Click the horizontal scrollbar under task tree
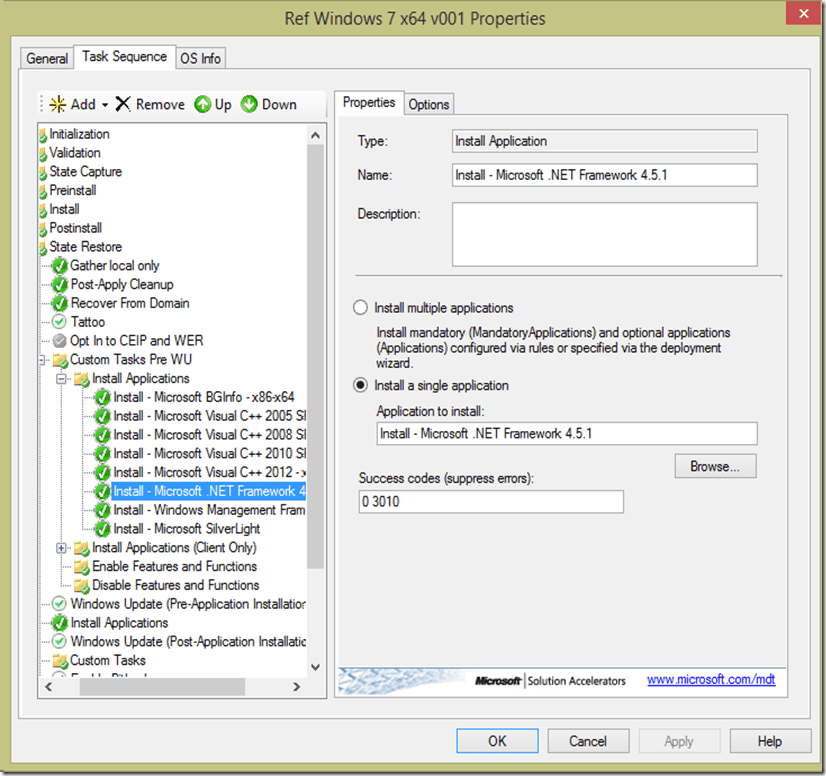The image size is (826, 776). pyautogui.click(x=150, y=687)
